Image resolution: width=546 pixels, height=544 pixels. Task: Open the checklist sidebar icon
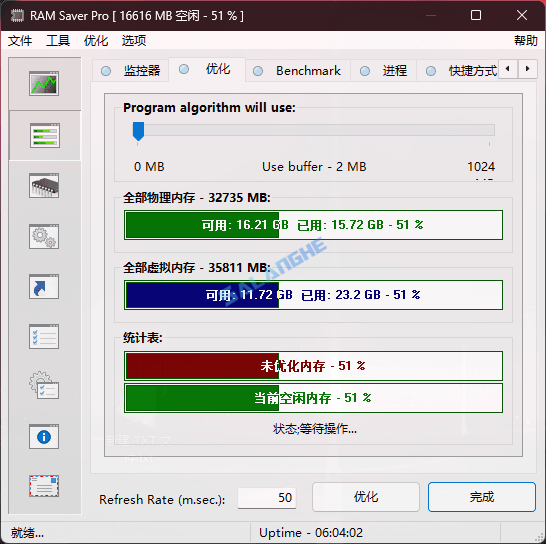(44, 337)
